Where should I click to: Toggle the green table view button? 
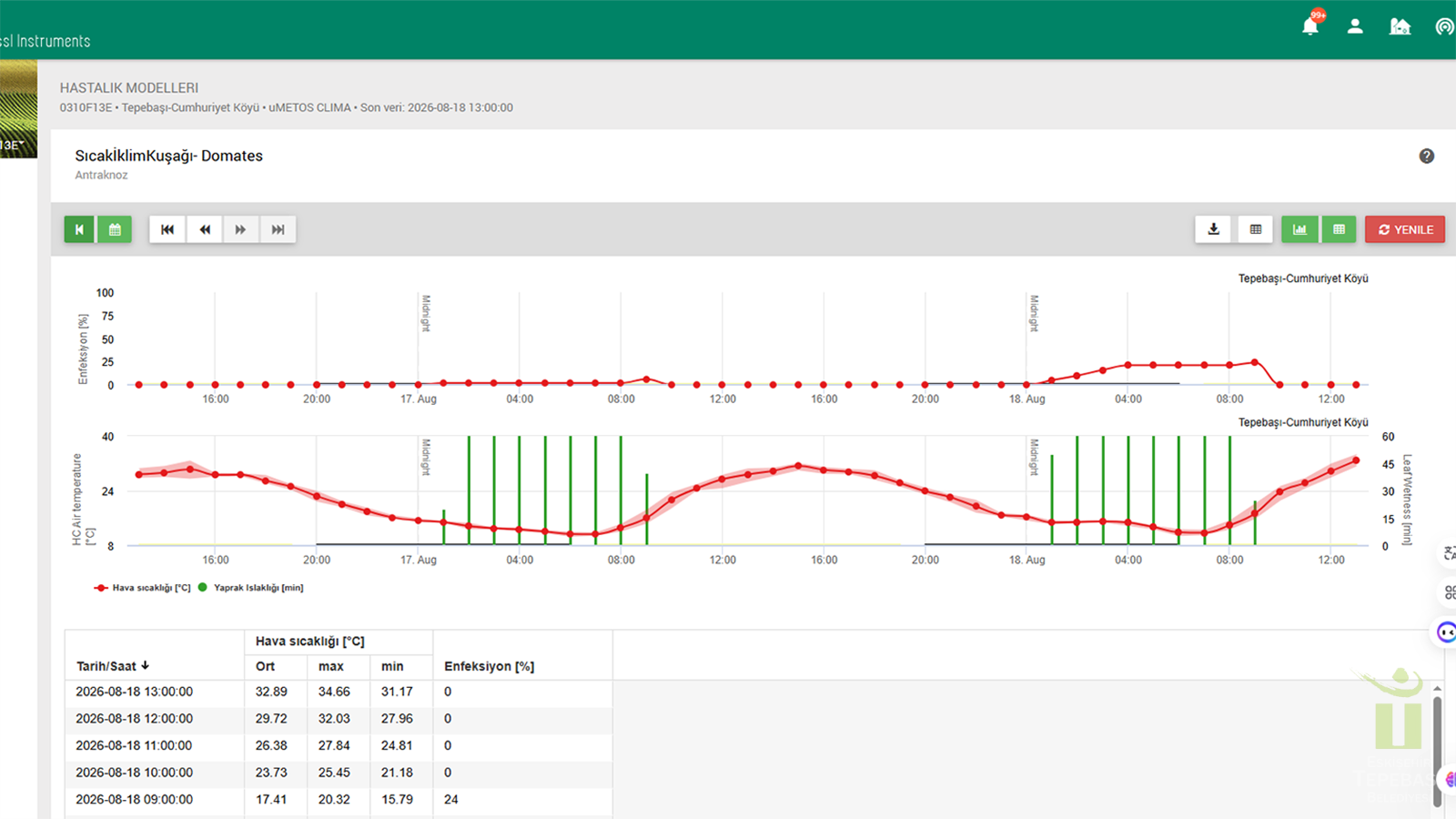(x=1339, y=229)
